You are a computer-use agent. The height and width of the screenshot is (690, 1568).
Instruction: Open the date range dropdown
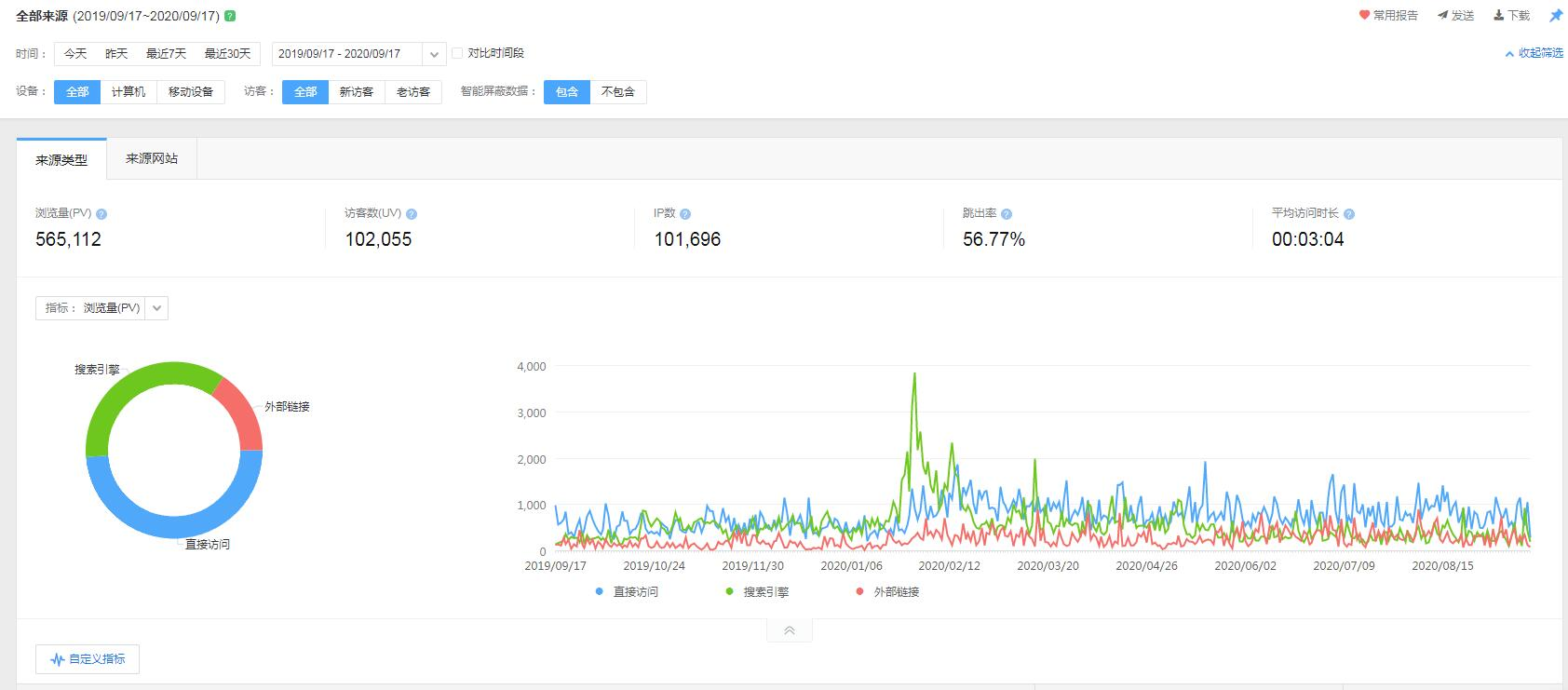tap(433, 54)
